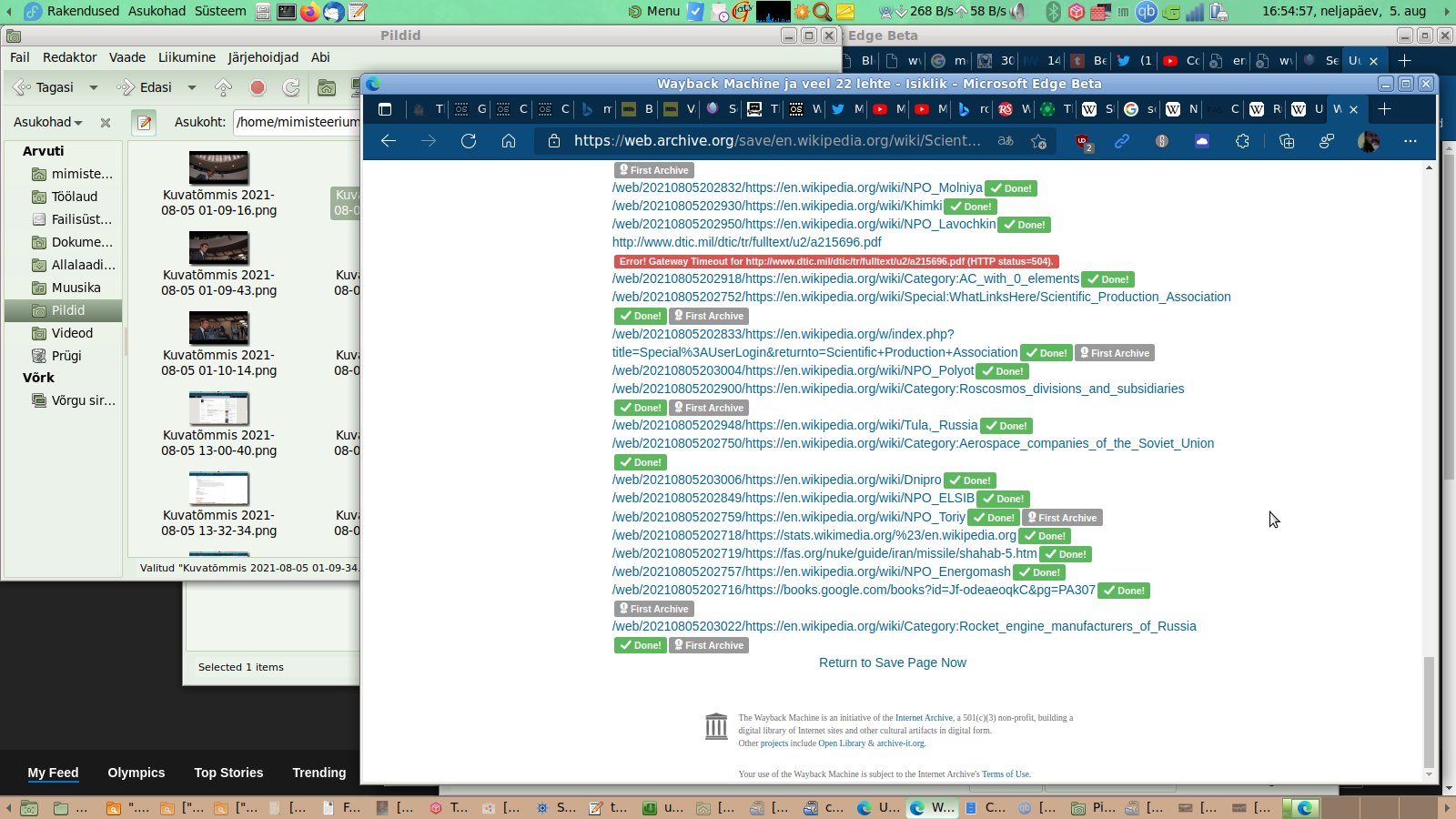The width and height of the screenshot is (1456, 819).
Task: Toggle the location text entry pencil button
Action: tap(144, 122)
